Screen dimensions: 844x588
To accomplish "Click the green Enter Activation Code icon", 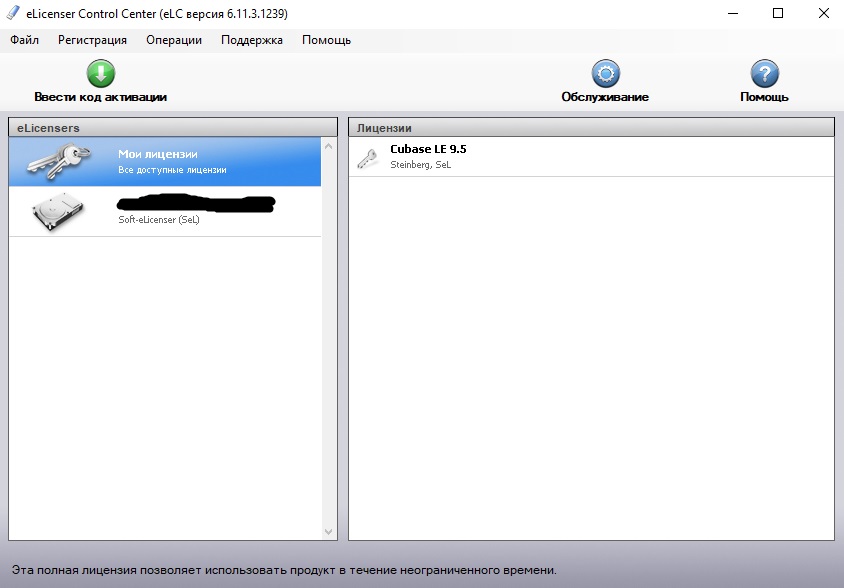I will tap(101, 74).
